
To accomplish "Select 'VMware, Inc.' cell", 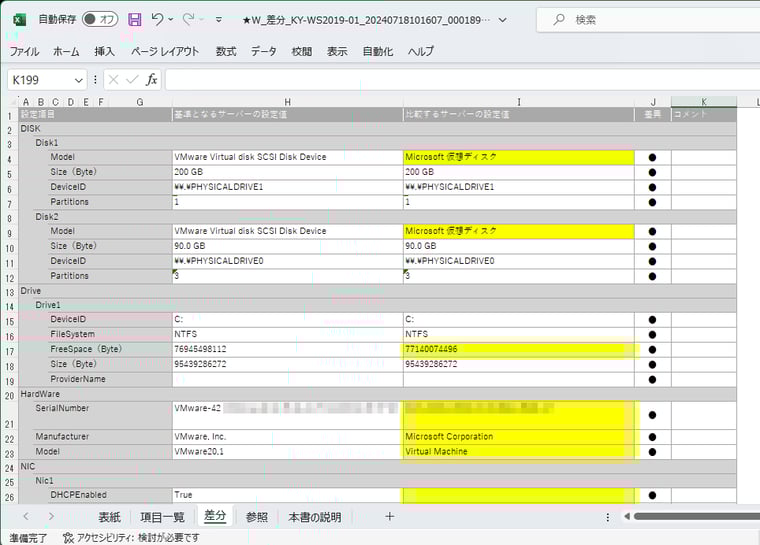I will 287,437.
